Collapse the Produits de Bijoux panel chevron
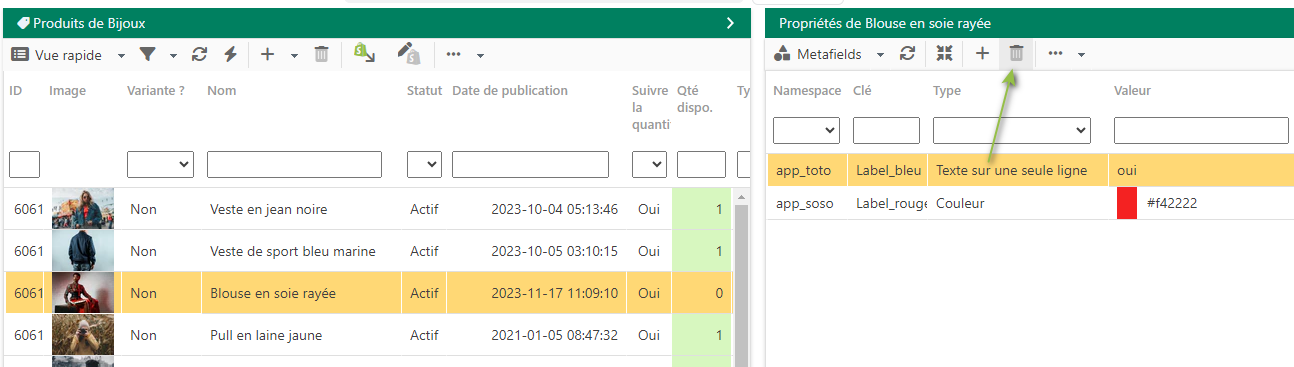This screenshot has width=1294, height=367. (x=731, y=22)
